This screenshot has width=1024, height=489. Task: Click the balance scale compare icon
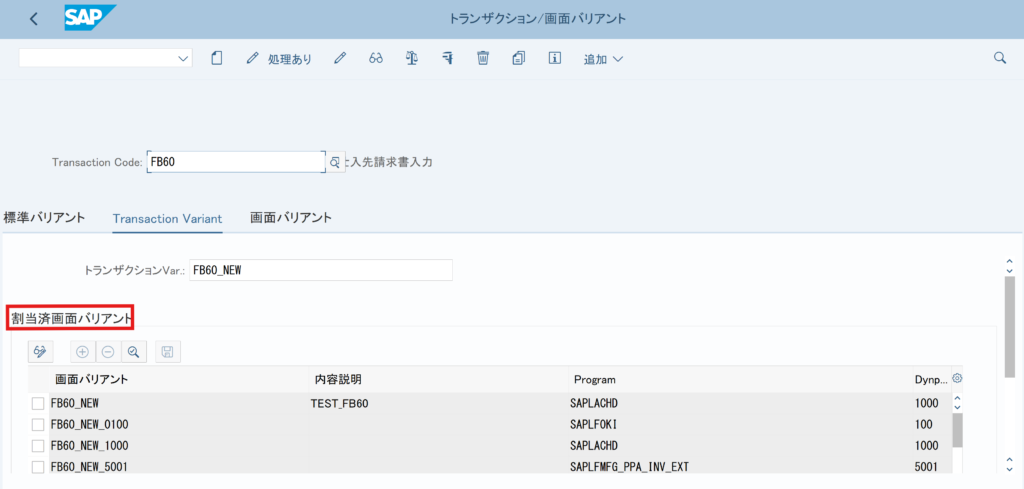pyautogui.click(x=411, y=58)
